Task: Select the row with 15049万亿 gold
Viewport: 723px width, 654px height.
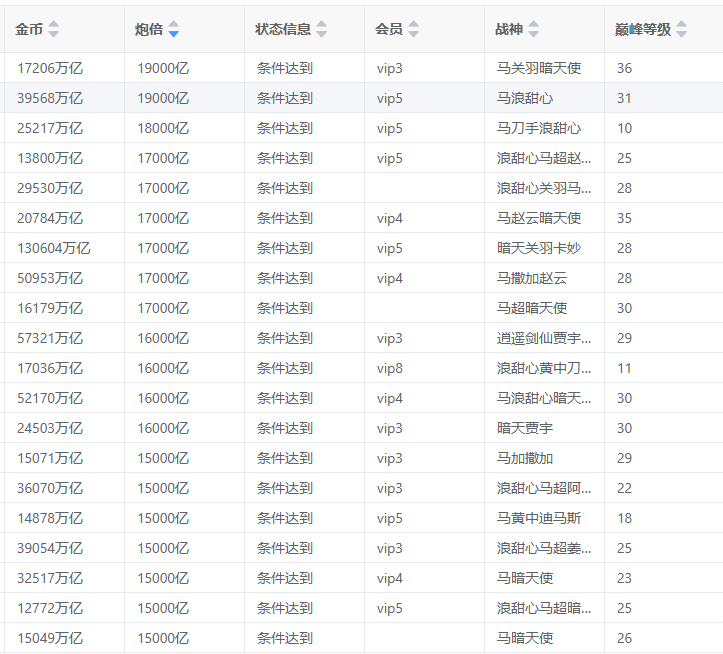Action: coord(50,638)
